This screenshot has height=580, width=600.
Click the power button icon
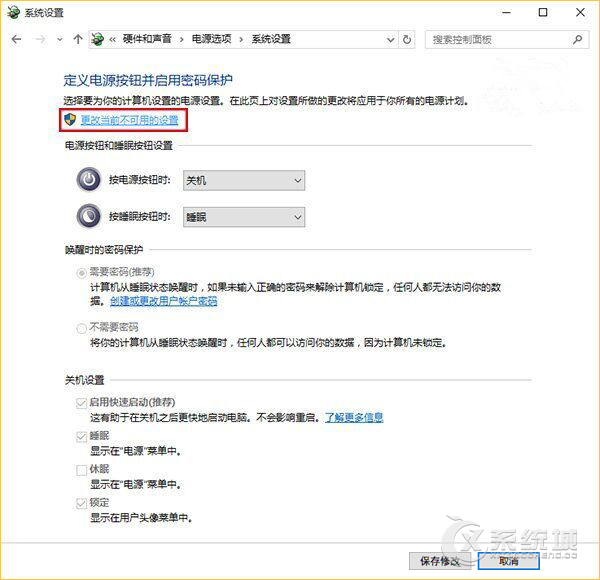coord(89,179)
